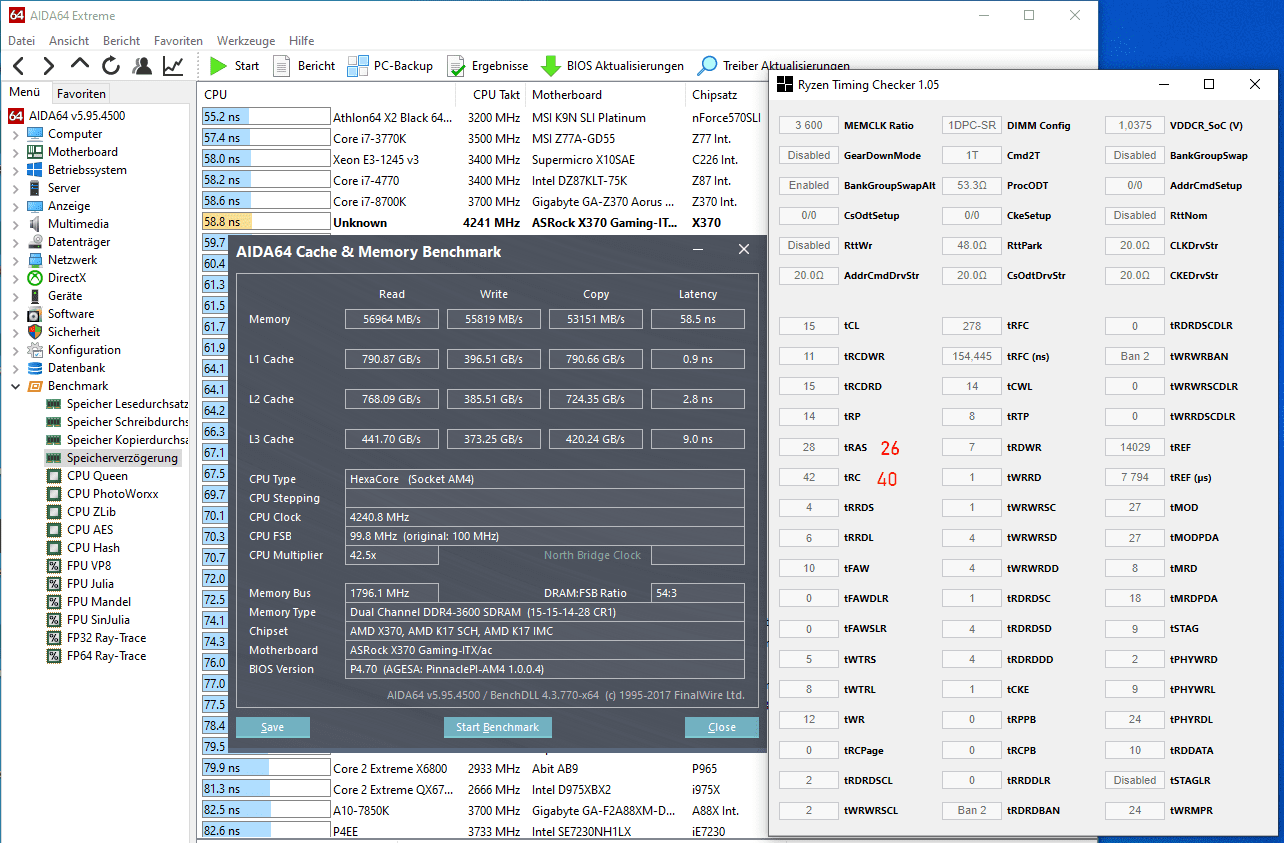Screen dimensions: 1284x843
Task: Open the user icon in AIDA64 toolbar
Action: pyautogui.click(x=142, y=66)
